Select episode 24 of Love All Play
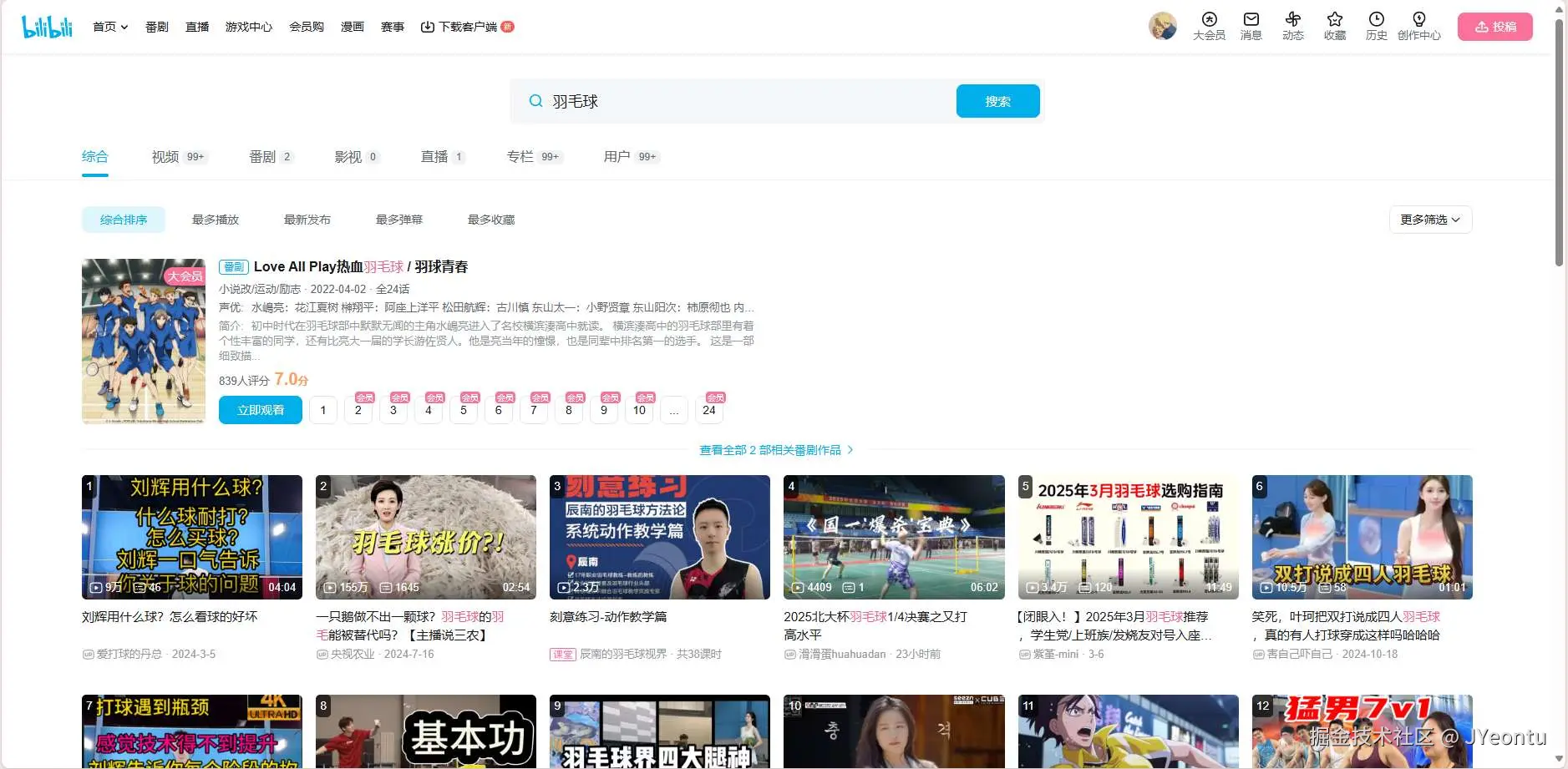 (709, 410)
